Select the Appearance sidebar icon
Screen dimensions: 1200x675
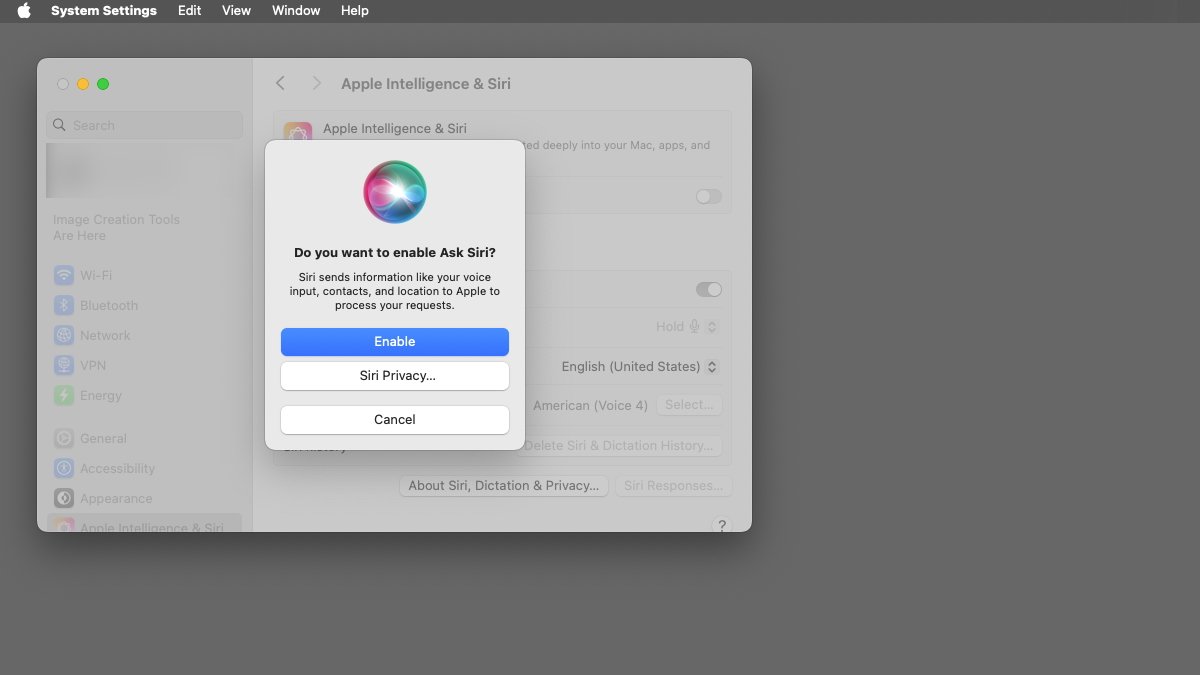coord(64,498)
